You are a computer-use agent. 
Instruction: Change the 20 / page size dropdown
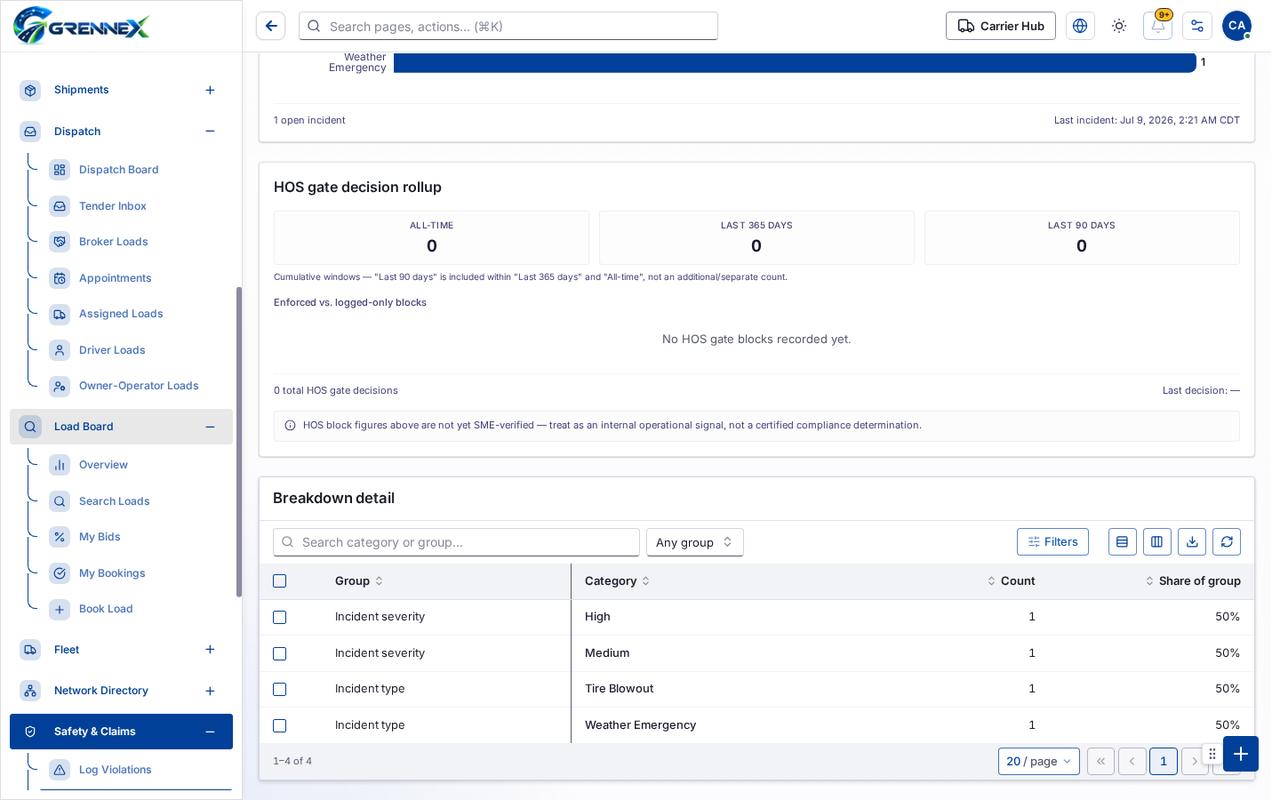pos(1039,761)
